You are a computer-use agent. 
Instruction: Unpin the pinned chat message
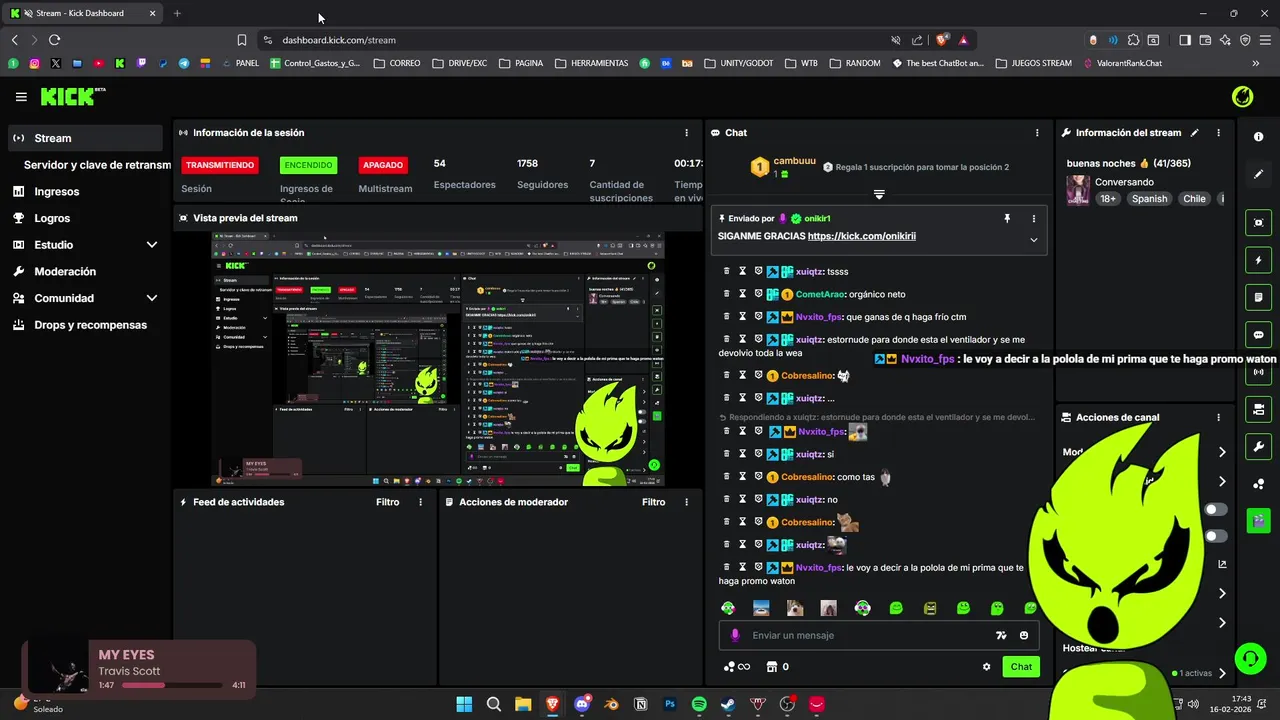pyautogui.click(x=1007, y=218)
